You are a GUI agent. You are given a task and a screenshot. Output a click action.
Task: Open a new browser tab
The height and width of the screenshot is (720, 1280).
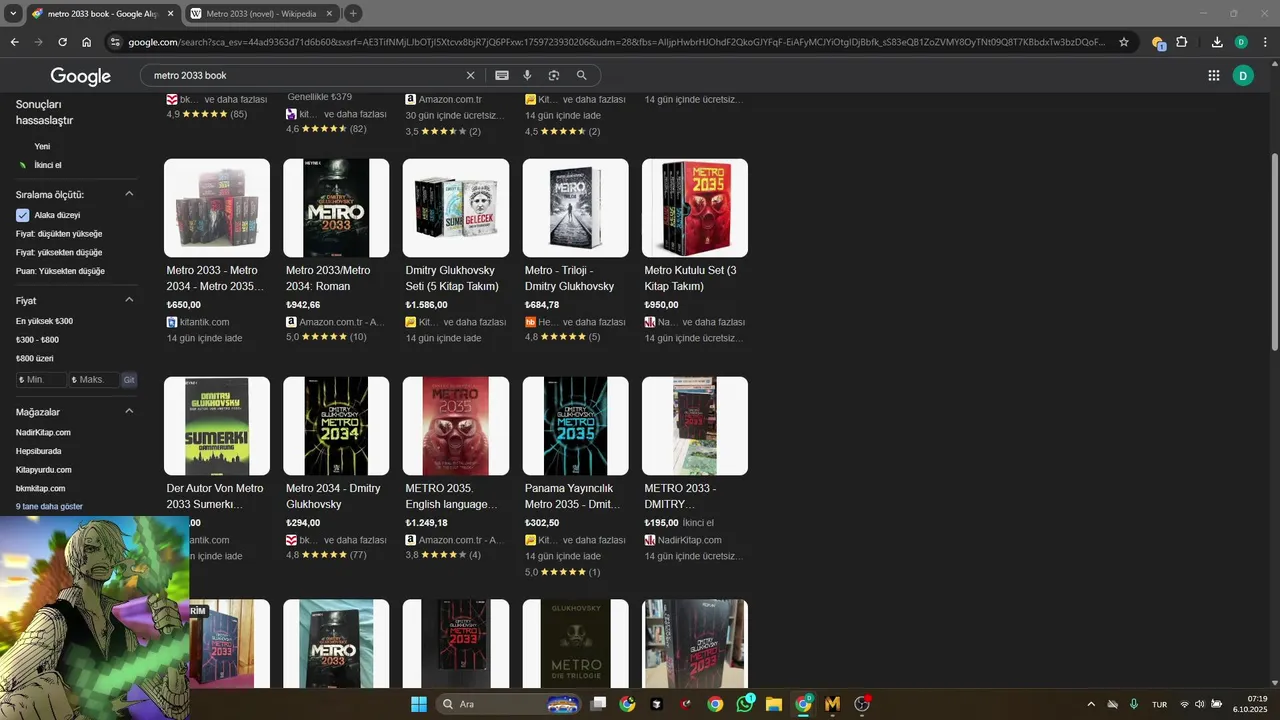[x=353, y=14]
